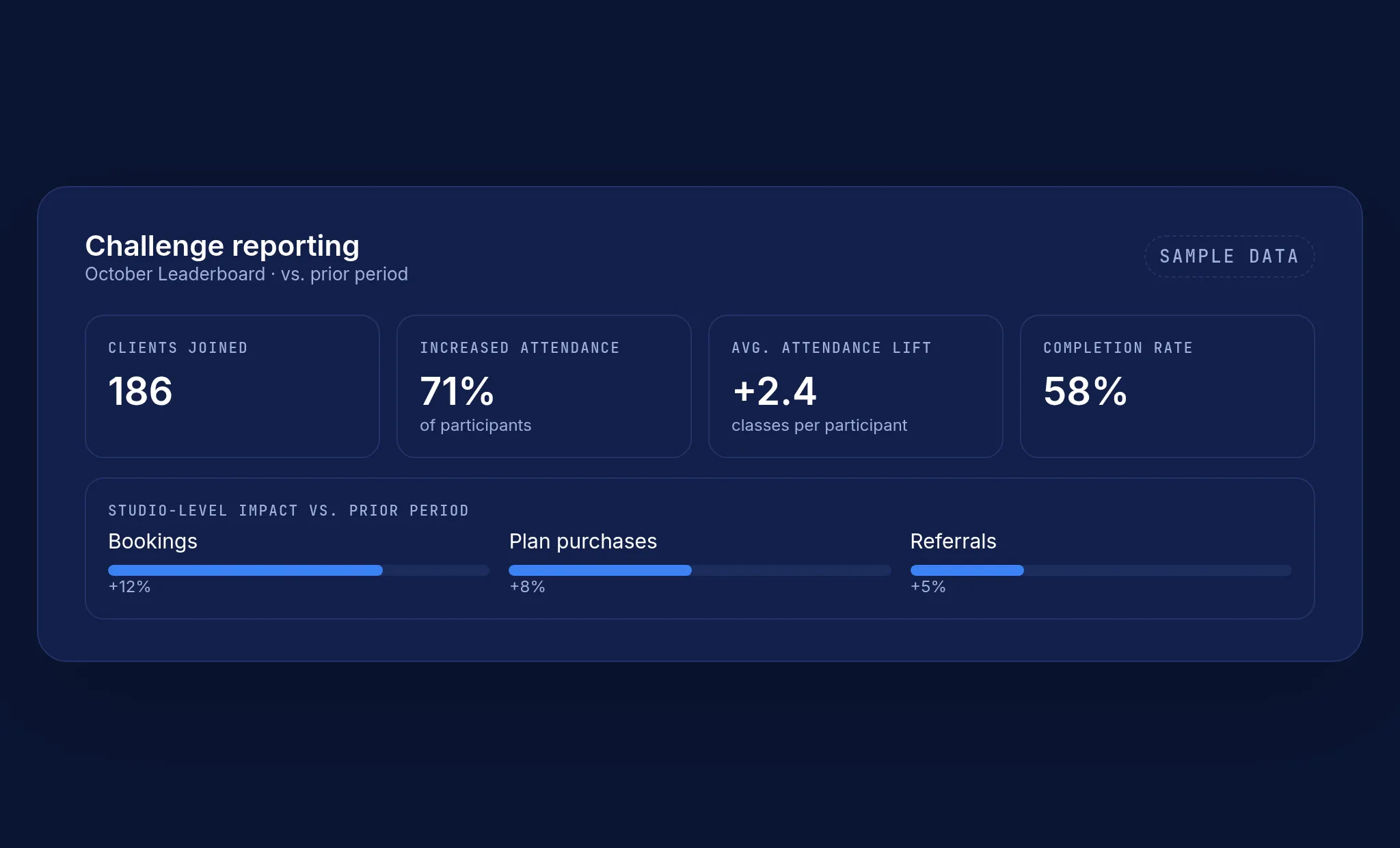This screenshot has width=1400, height=848.
Task: Click 'classes per participant' caption
Action: pos(819,425)
